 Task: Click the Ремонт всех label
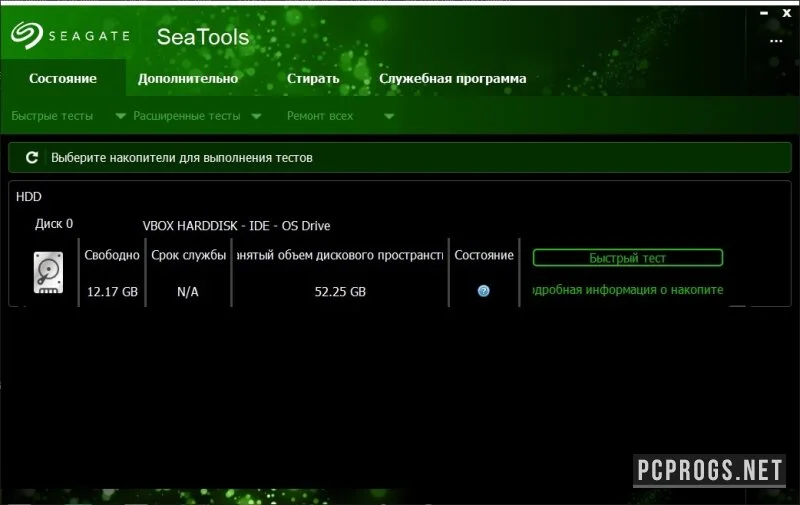tap(320, 116)
